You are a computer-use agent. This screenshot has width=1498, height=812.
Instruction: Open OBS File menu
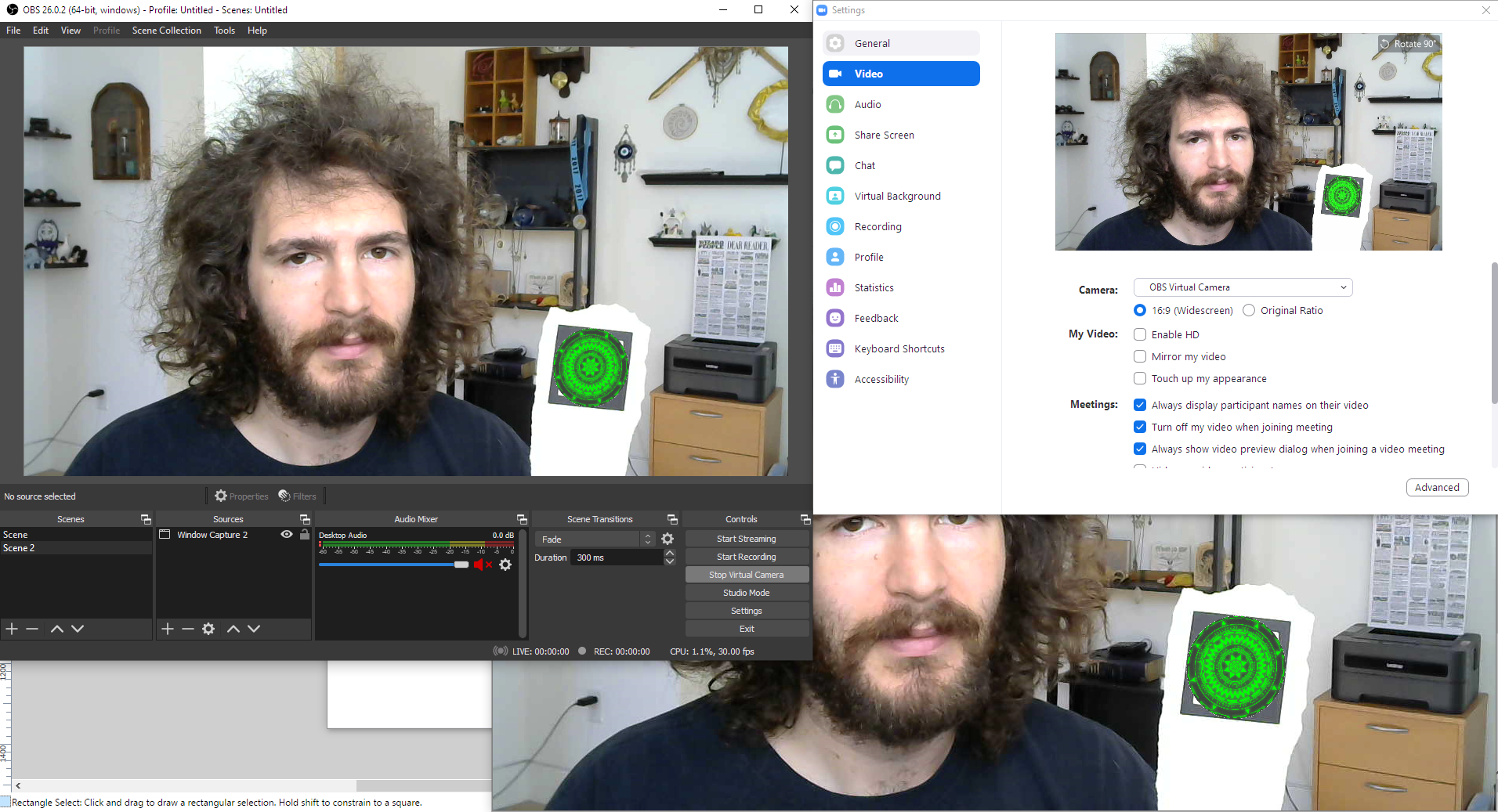13,31
